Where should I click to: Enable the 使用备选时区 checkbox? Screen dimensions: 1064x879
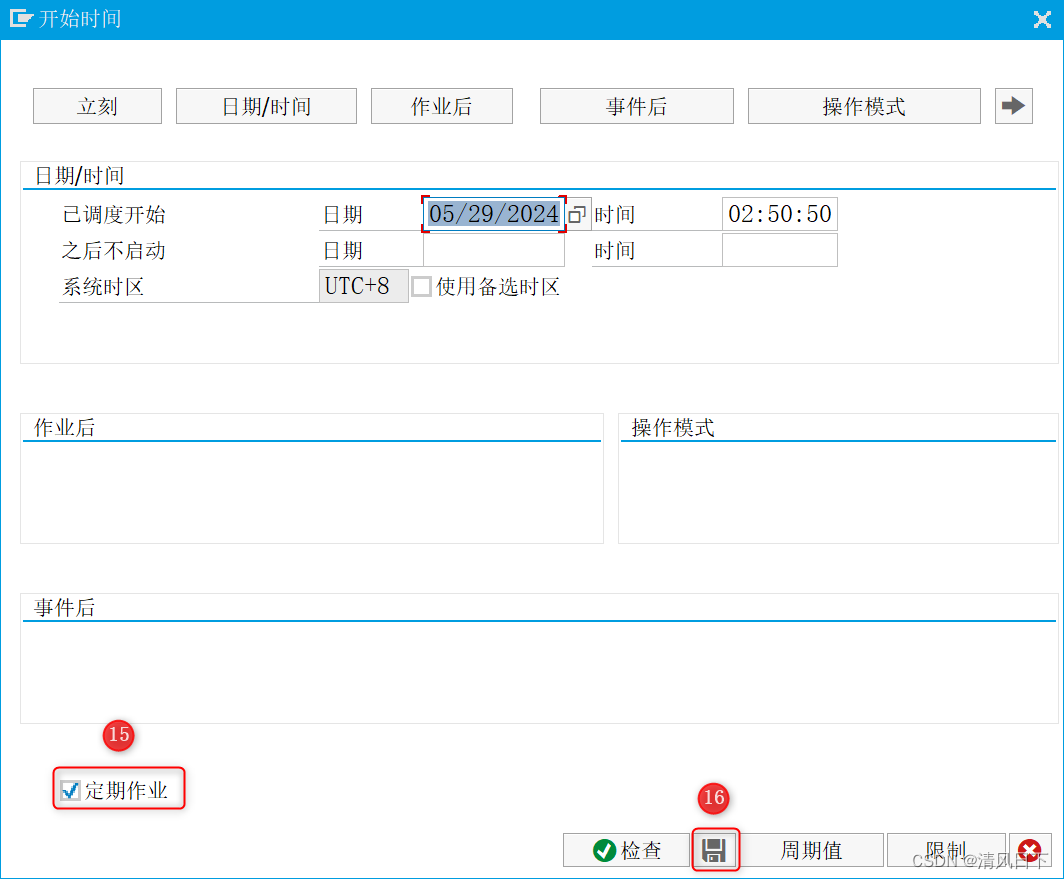pyautogui.click(x=421, y=286)
